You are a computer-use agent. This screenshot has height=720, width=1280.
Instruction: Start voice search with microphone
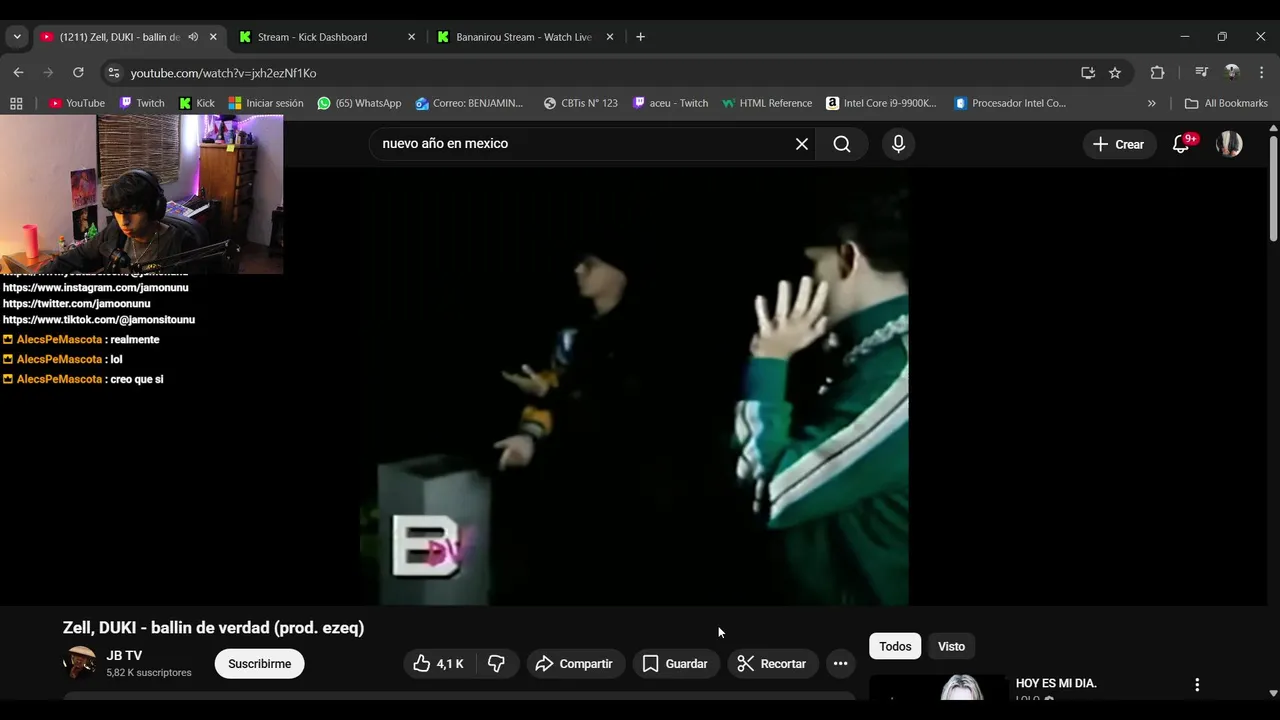tap(898, 144)
